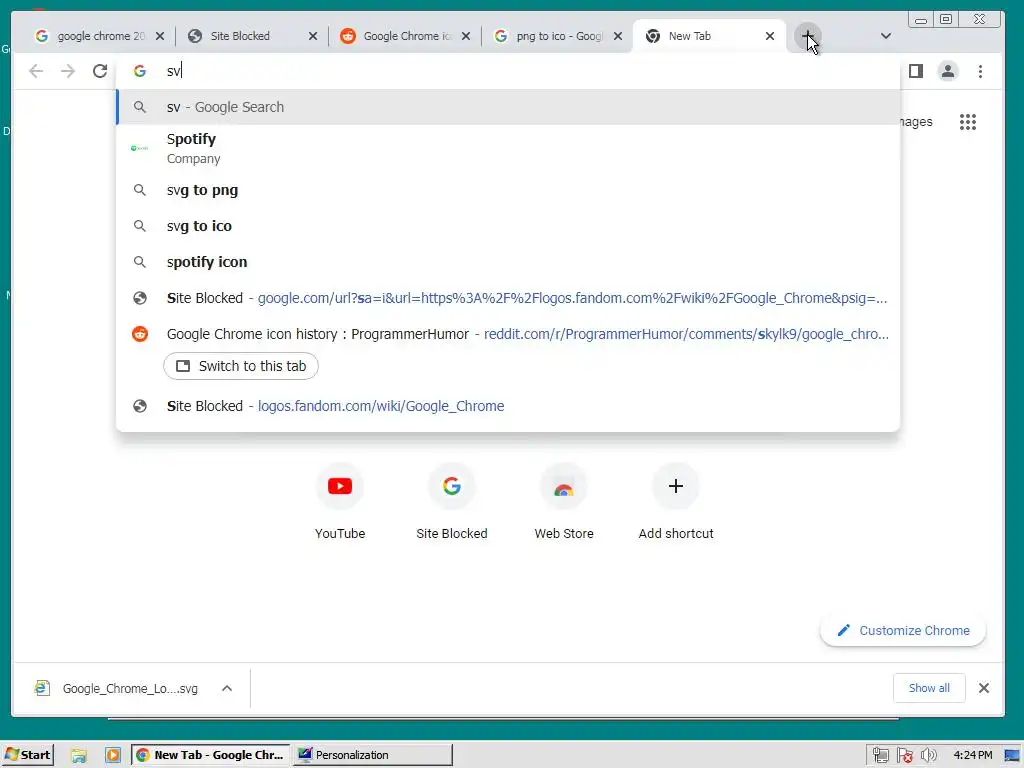This screenshot has width=1024, height=768.
Task: Close the downloads bar
Action: 984,688
